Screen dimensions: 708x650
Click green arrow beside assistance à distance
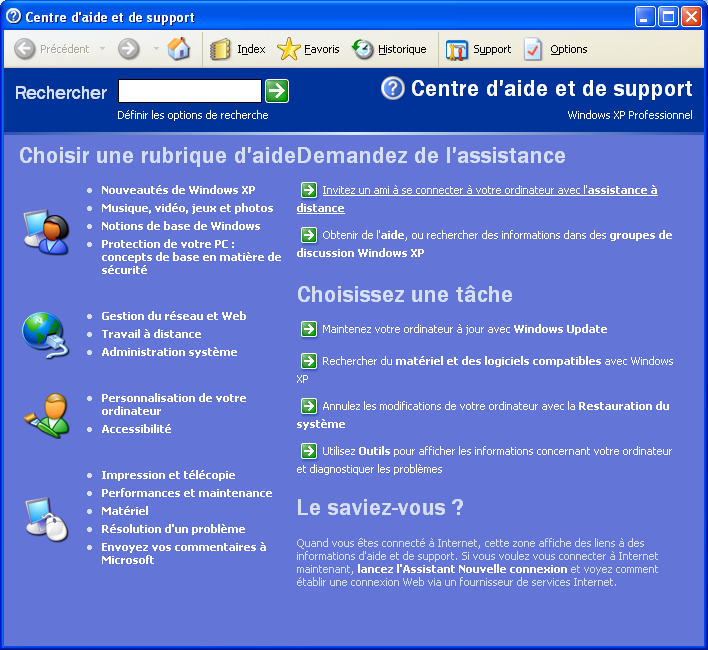point(309,190)
